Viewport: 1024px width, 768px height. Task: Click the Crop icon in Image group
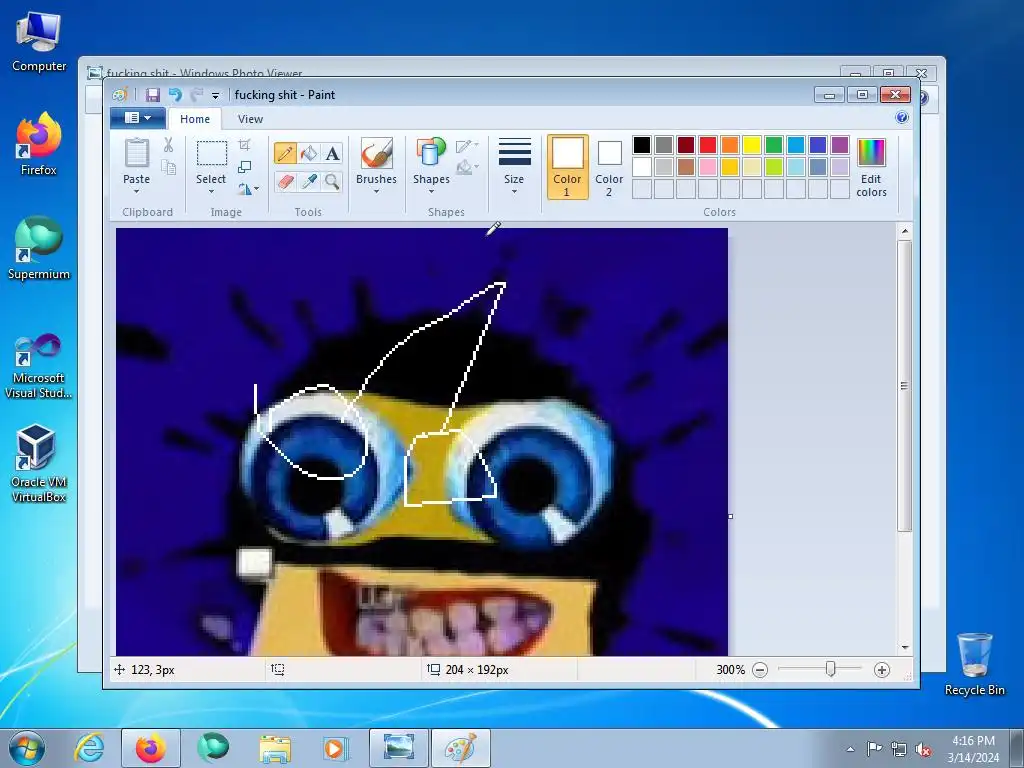245,144
